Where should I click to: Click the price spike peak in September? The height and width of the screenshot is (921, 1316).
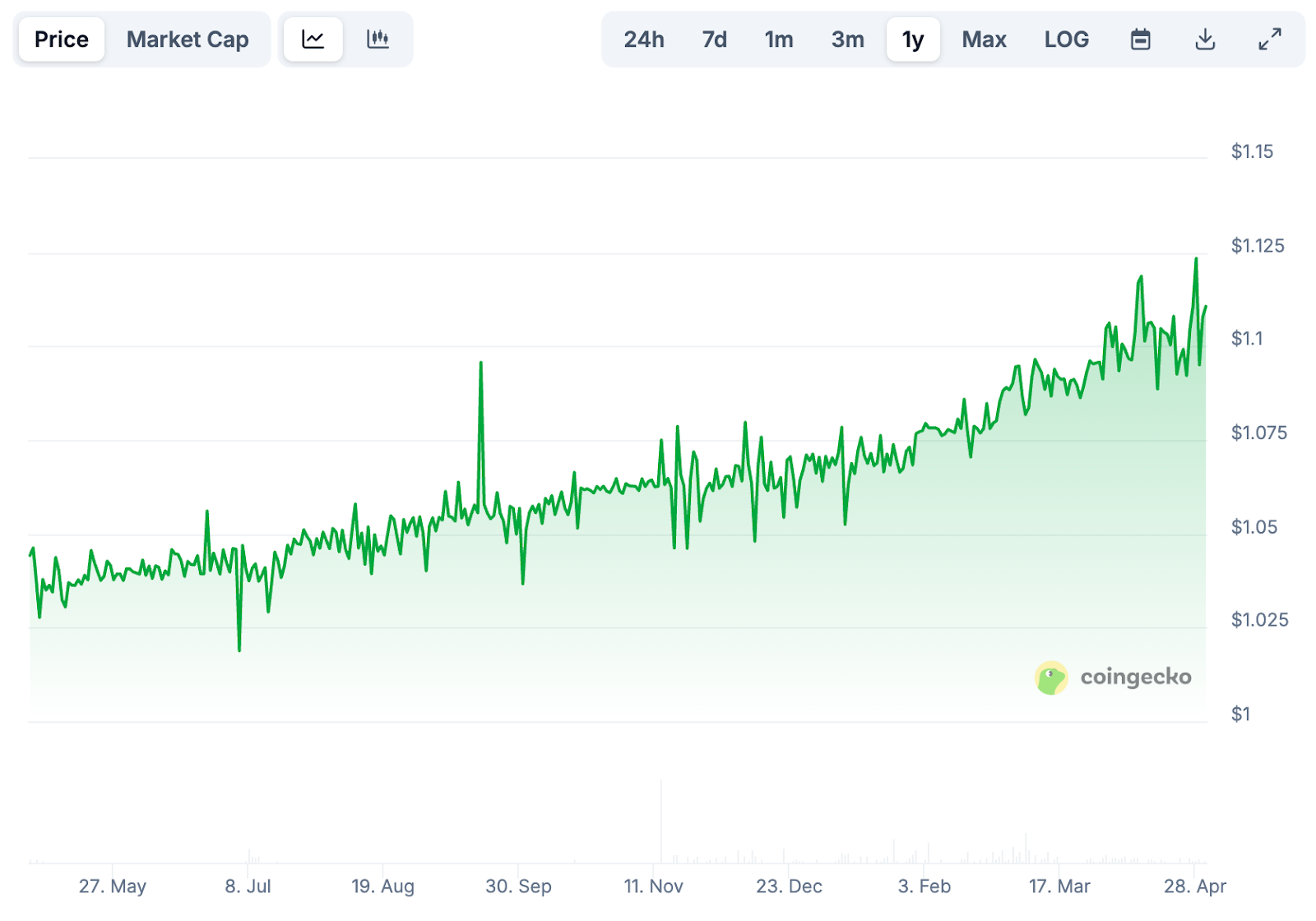pyautogui.click(x=481, y=363)
